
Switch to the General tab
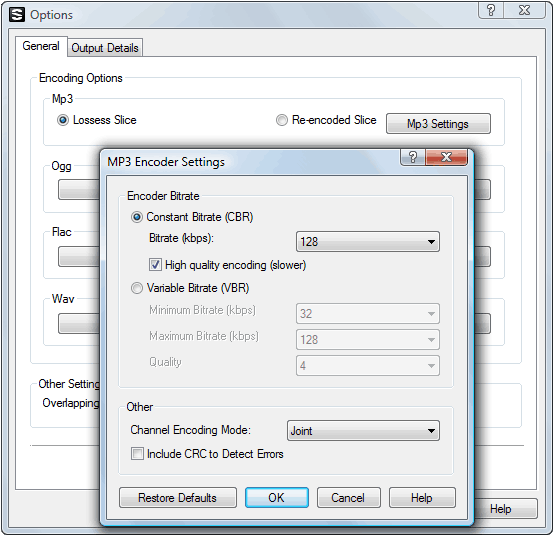coord(41,46)
